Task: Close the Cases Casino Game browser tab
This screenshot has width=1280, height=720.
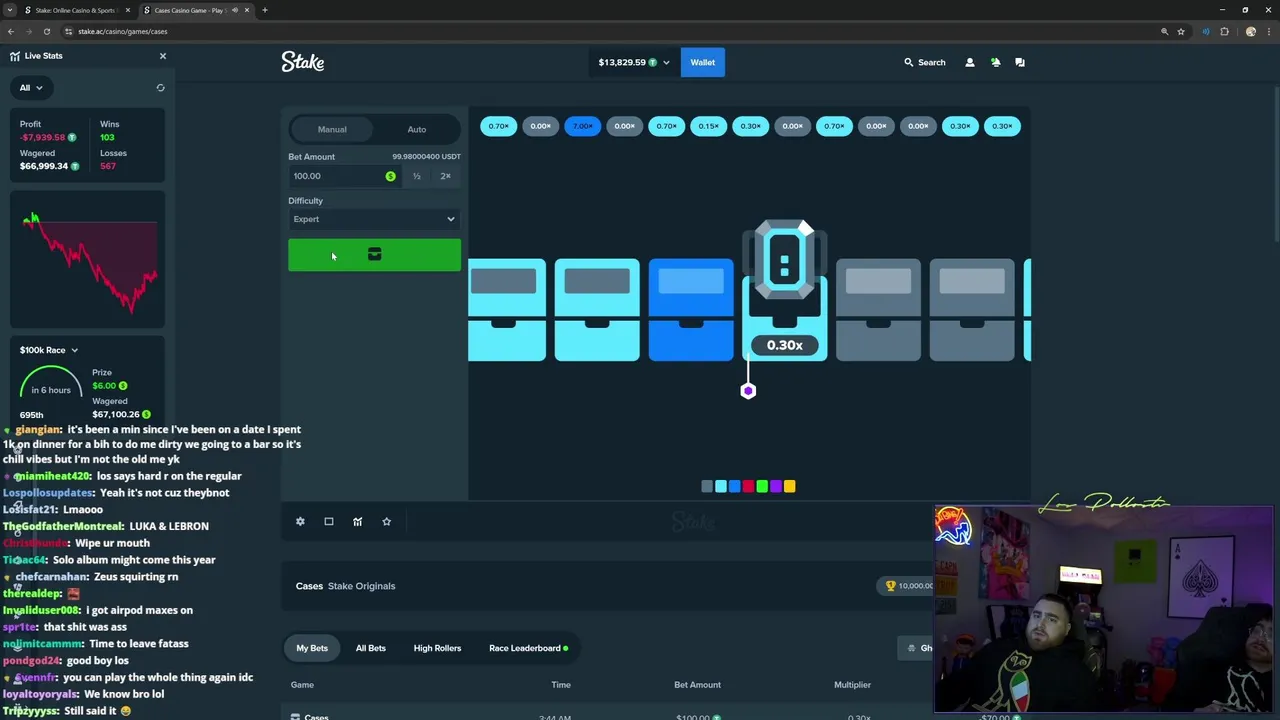Action: pyautogui.click(x=247, y=10)
